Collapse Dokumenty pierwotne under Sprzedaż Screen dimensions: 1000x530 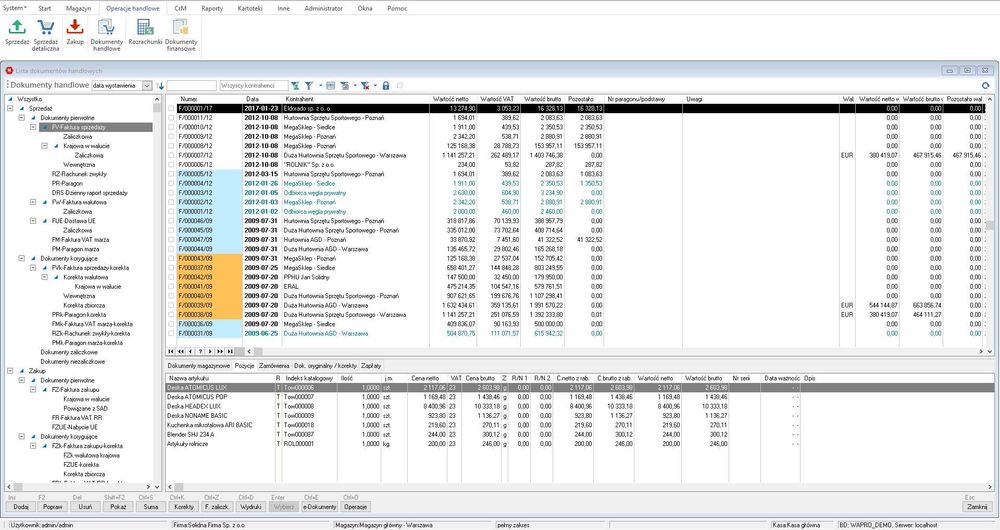tap(21, 118)
